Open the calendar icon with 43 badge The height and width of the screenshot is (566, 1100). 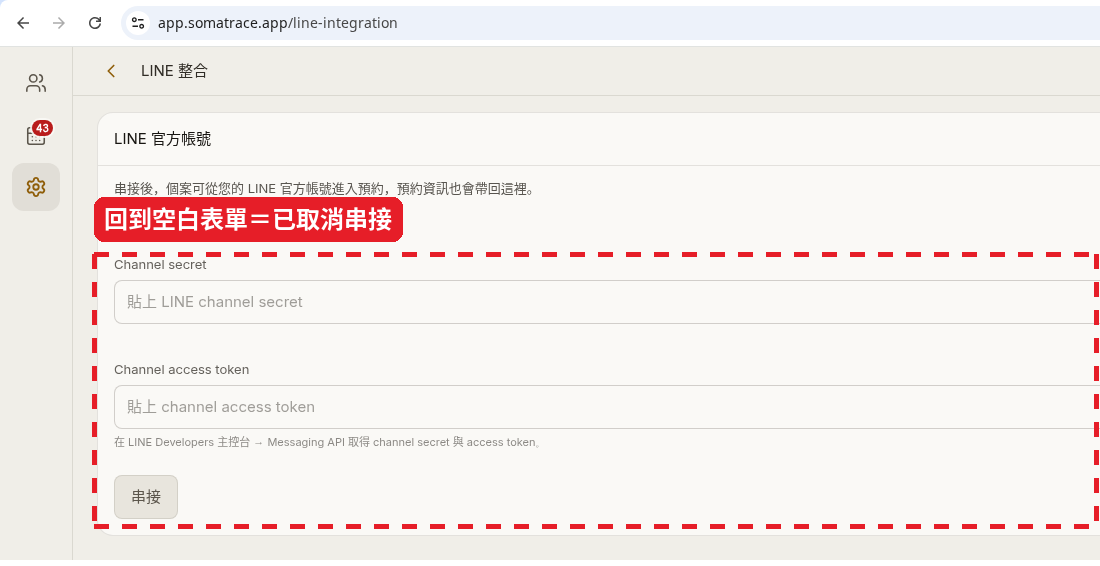[x=36, y=135]
